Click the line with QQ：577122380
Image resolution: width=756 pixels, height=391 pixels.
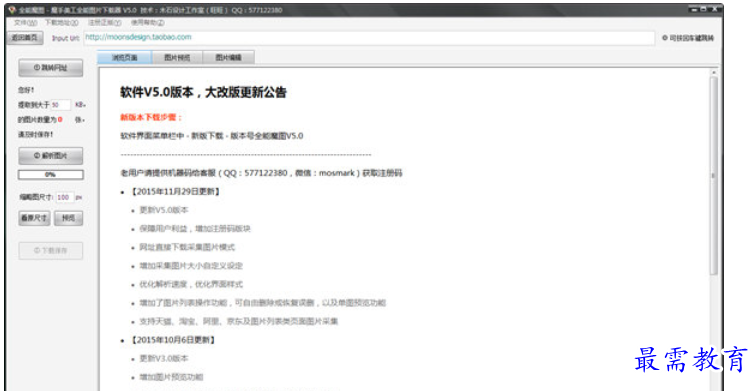pos(261,173)
